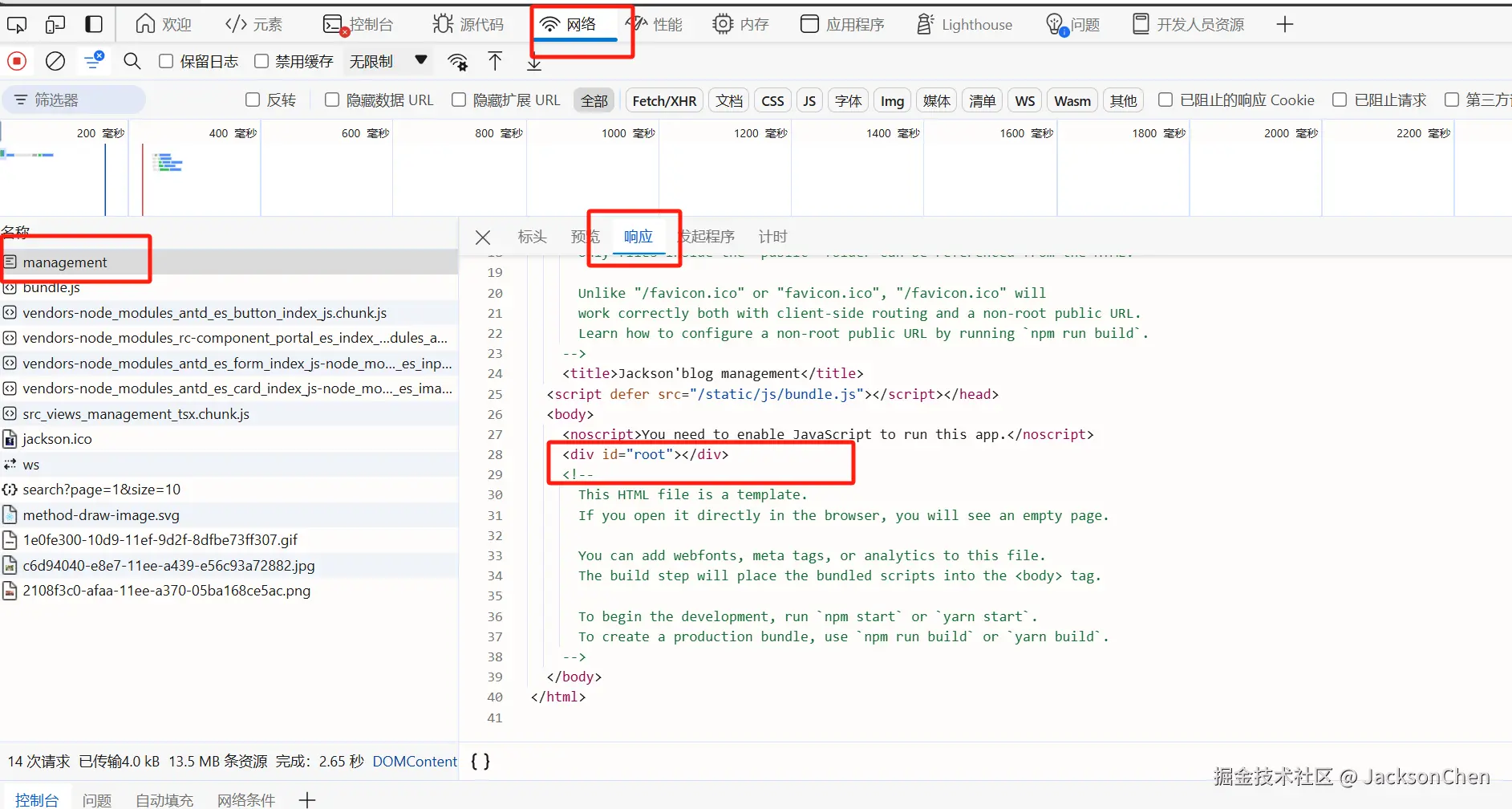
Task: Filter requests by Img
Action: point(892,100)
